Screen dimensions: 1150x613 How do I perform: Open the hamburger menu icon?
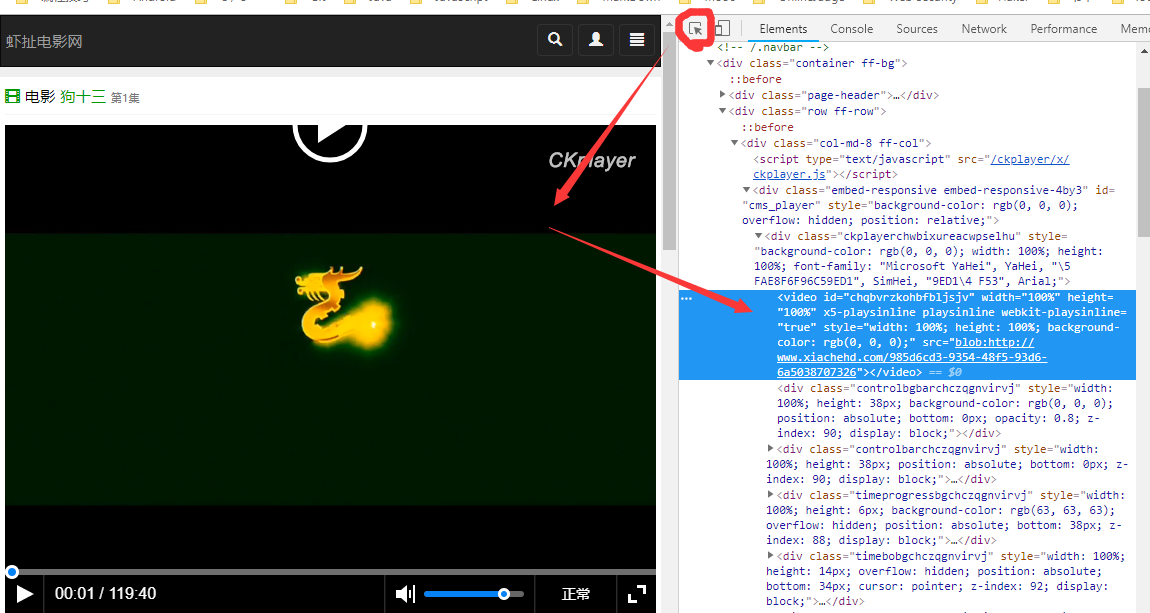[637, 40]
